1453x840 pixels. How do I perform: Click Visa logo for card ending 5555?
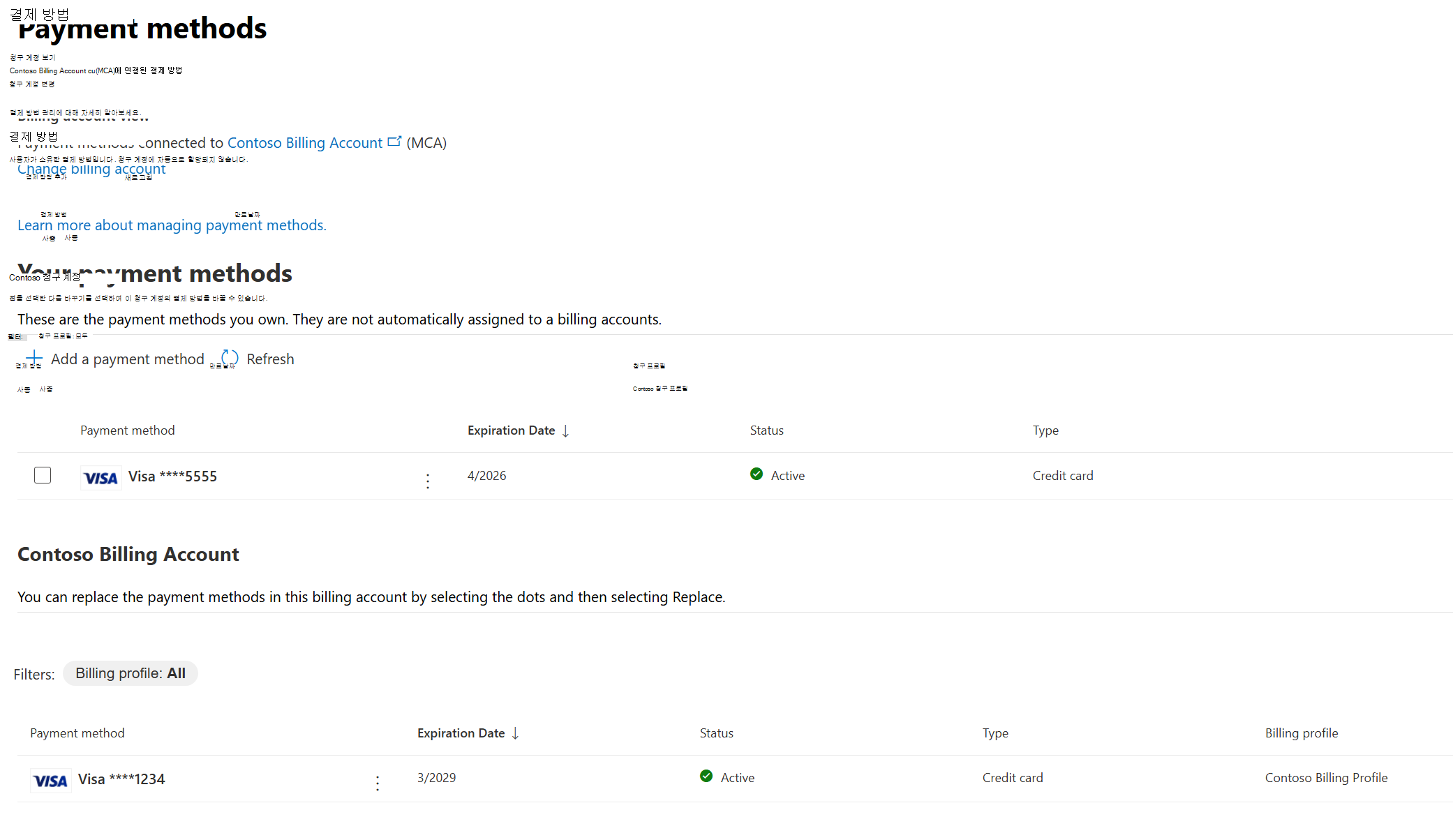coord(100,478)
